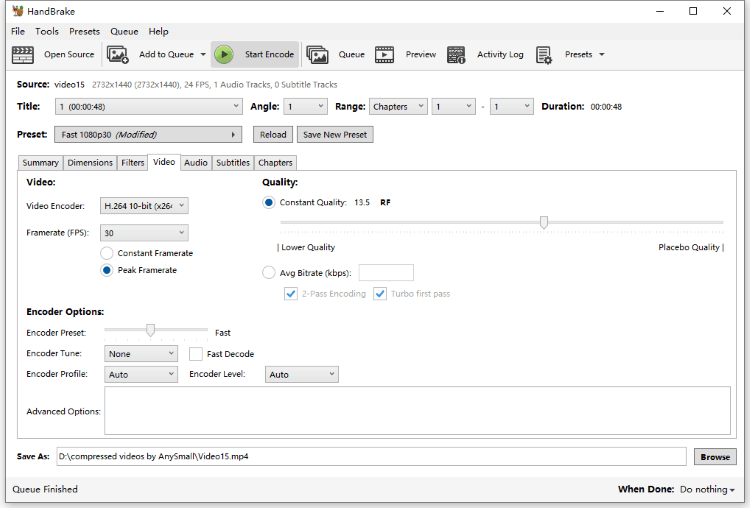Image resolution: width=750 pixels, height=508 pixels.
Task: Click the Save New Preset button
Action: pos(335,135)
